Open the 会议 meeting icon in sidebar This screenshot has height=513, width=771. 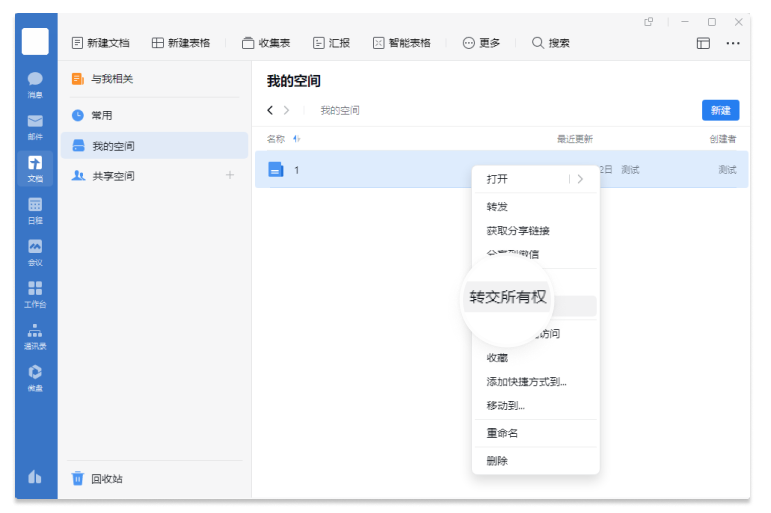(x=35, y=250)
